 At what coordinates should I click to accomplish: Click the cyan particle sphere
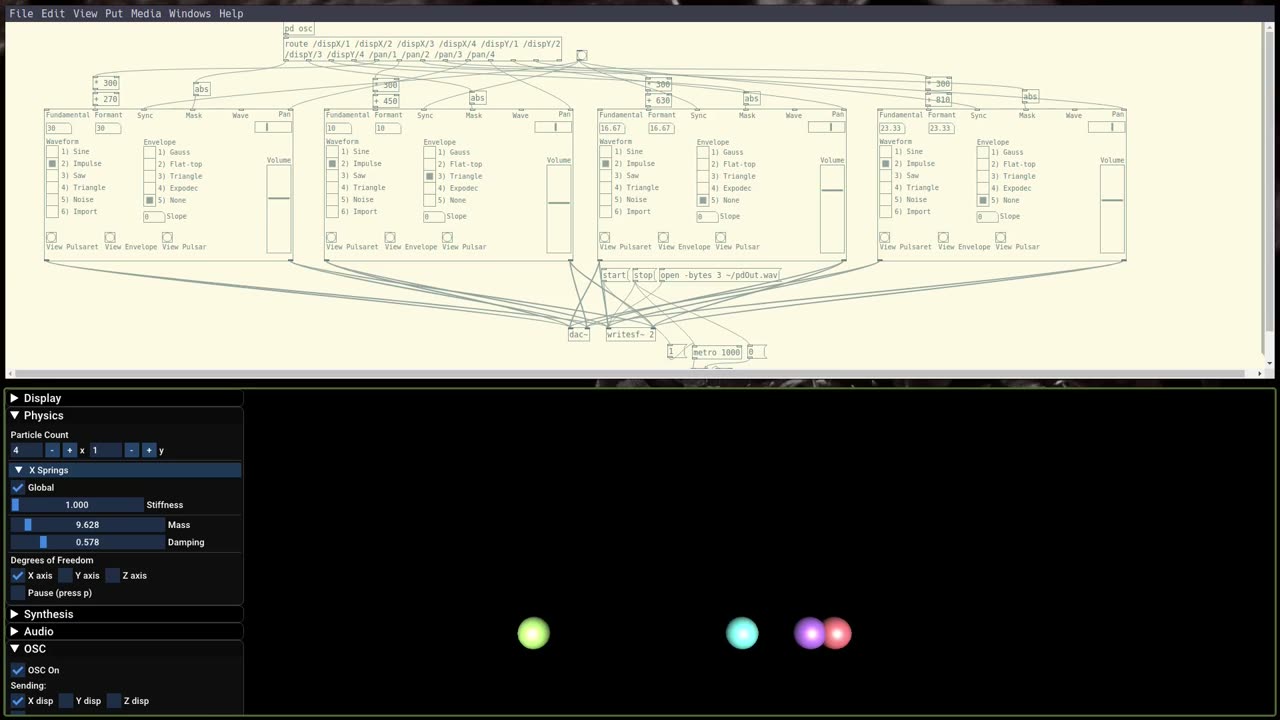tap(742, 633)
